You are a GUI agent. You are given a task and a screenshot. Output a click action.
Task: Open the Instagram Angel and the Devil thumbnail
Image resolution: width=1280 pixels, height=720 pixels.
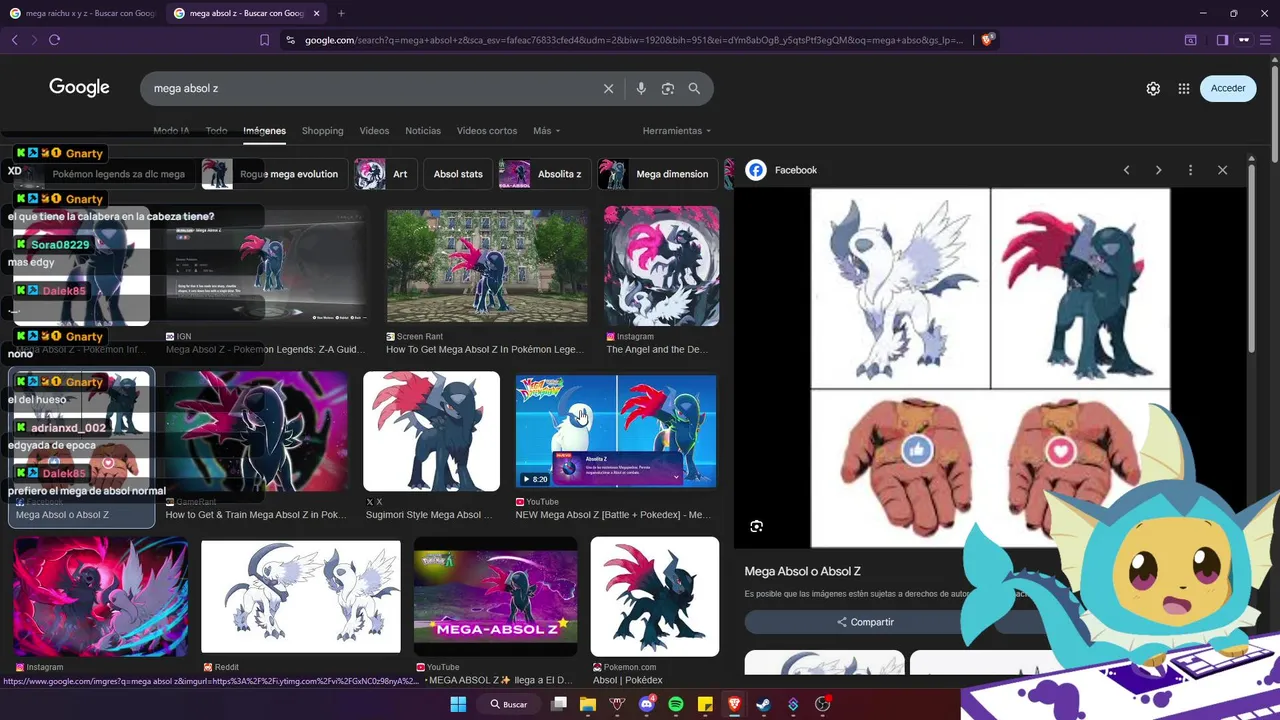click(661, 266)
